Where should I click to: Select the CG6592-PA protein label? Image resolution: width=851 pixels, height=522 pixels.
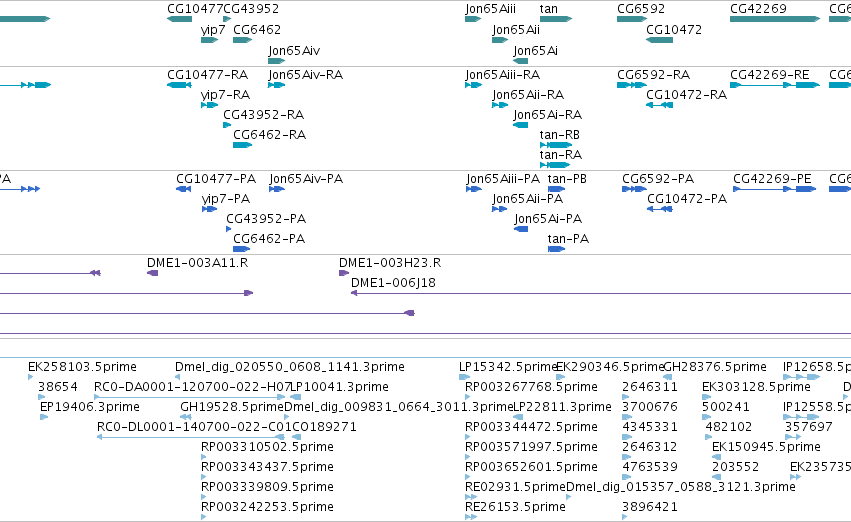point(658,179)
